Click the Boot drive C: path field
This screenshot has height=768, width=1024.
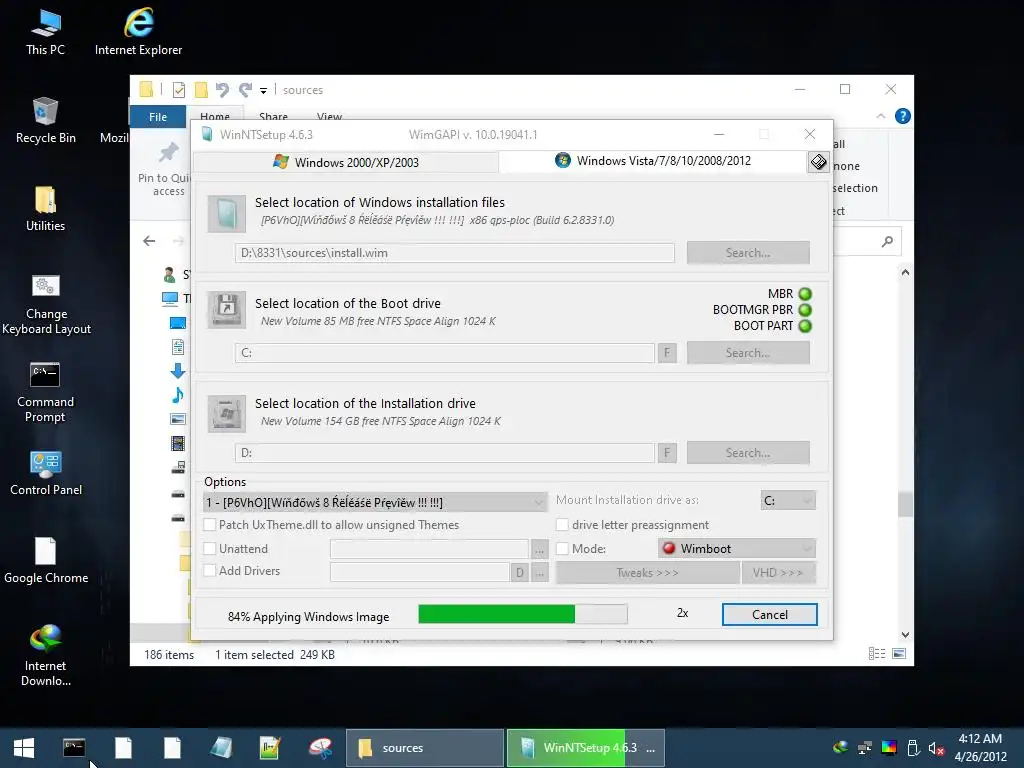445,353
